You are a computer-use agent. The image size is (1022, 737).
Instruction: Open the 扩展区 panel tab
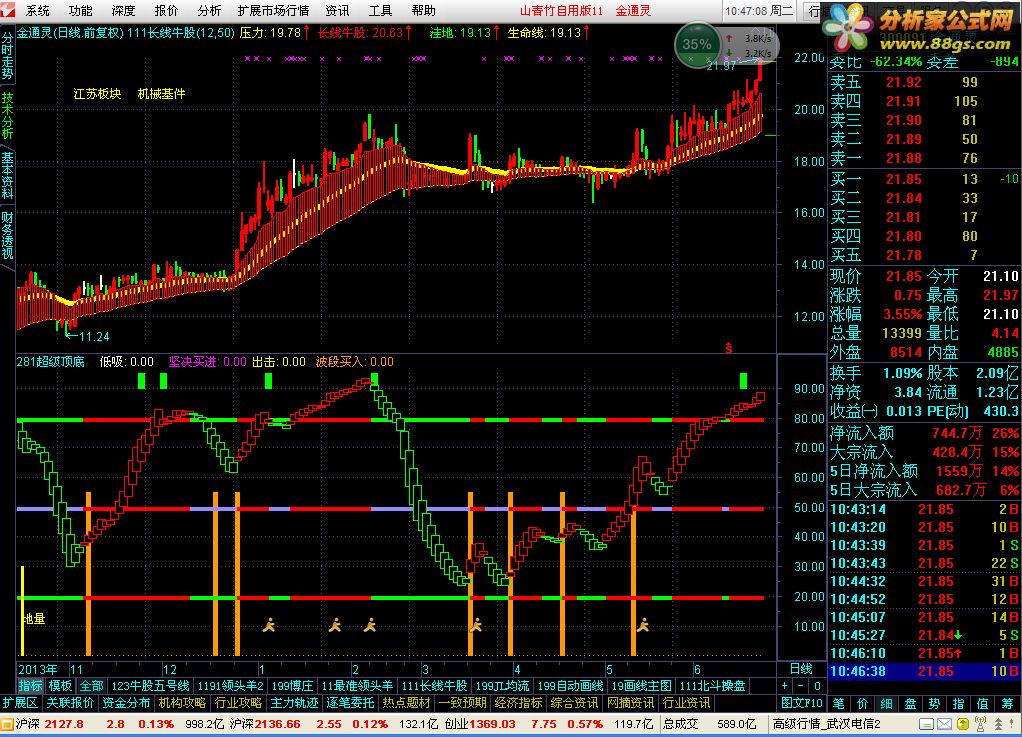click(x=20, y=702)
